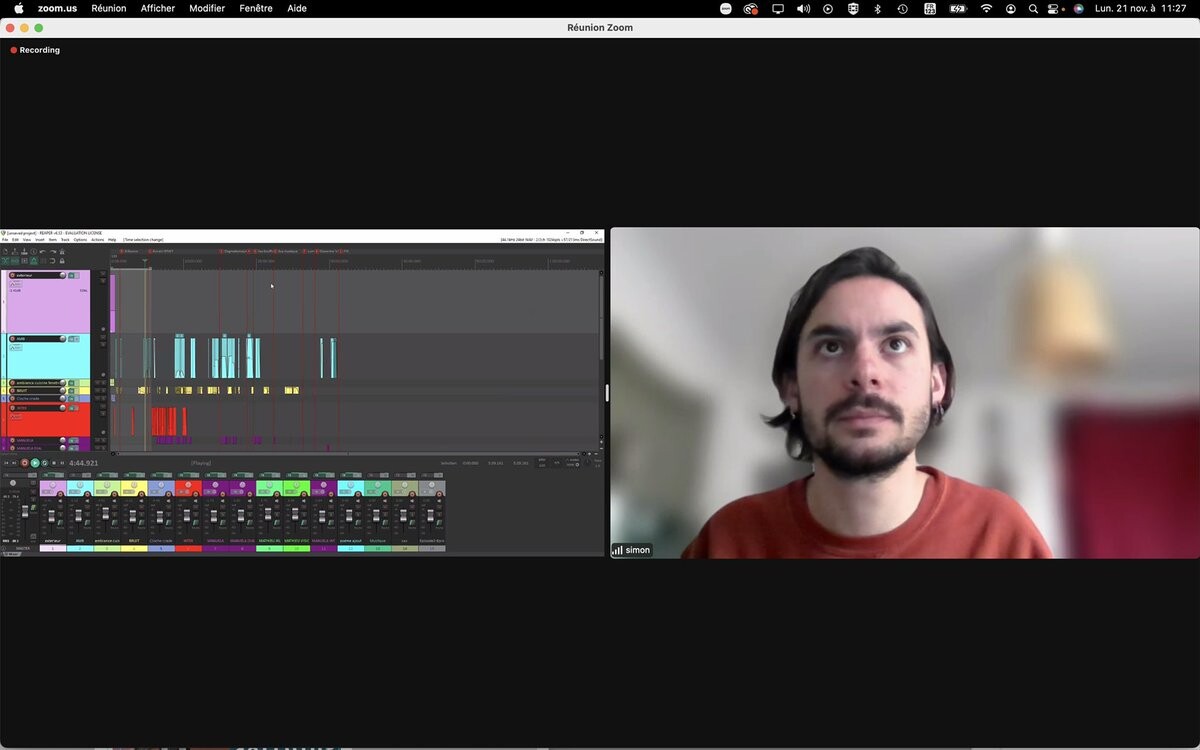This screenshot has width=1200, height=750.
Task: Click the Stop button in REAPER transport
Action: pos(54,463)
